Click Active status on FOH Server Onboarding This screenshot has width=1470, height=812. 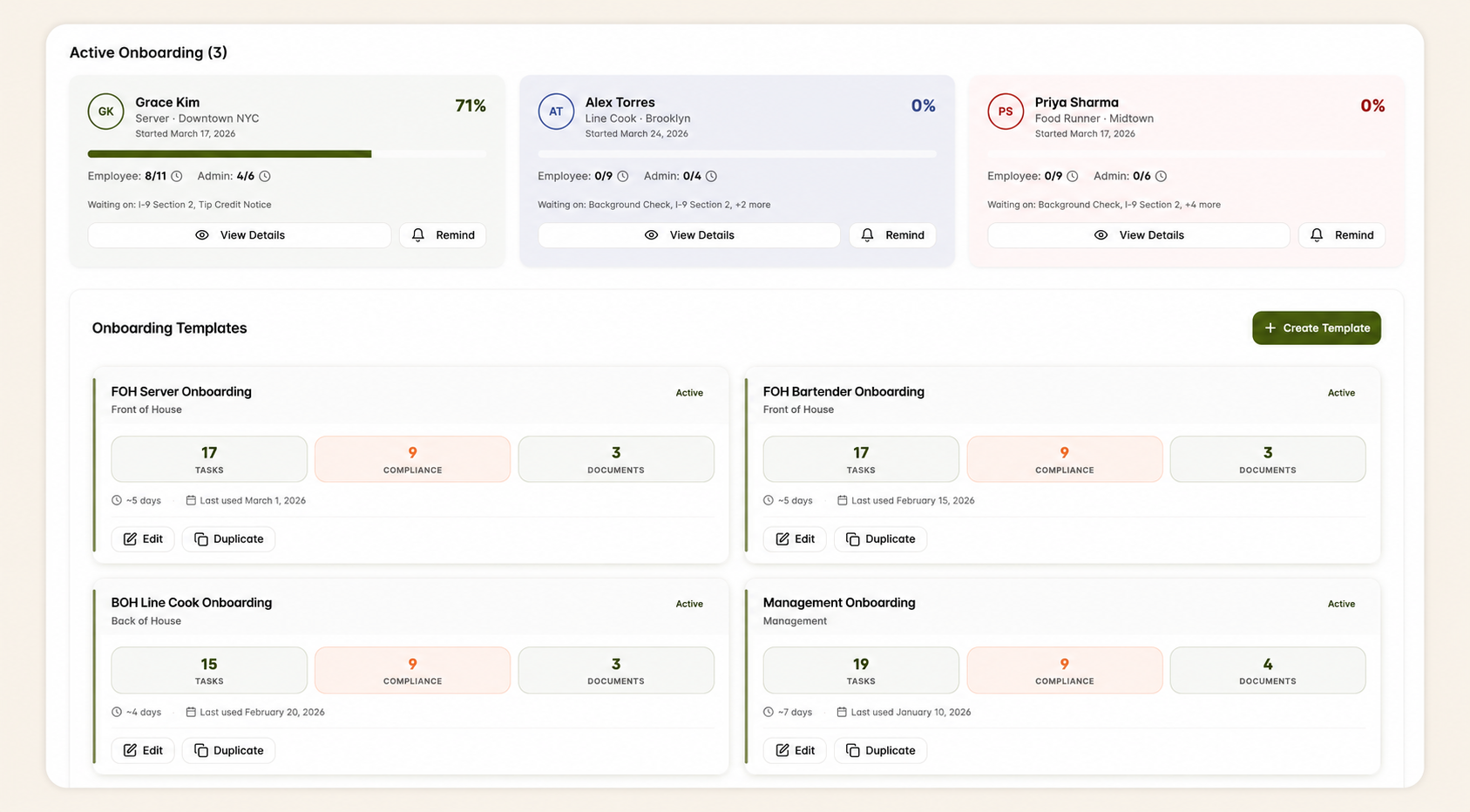tap(689, 393)
